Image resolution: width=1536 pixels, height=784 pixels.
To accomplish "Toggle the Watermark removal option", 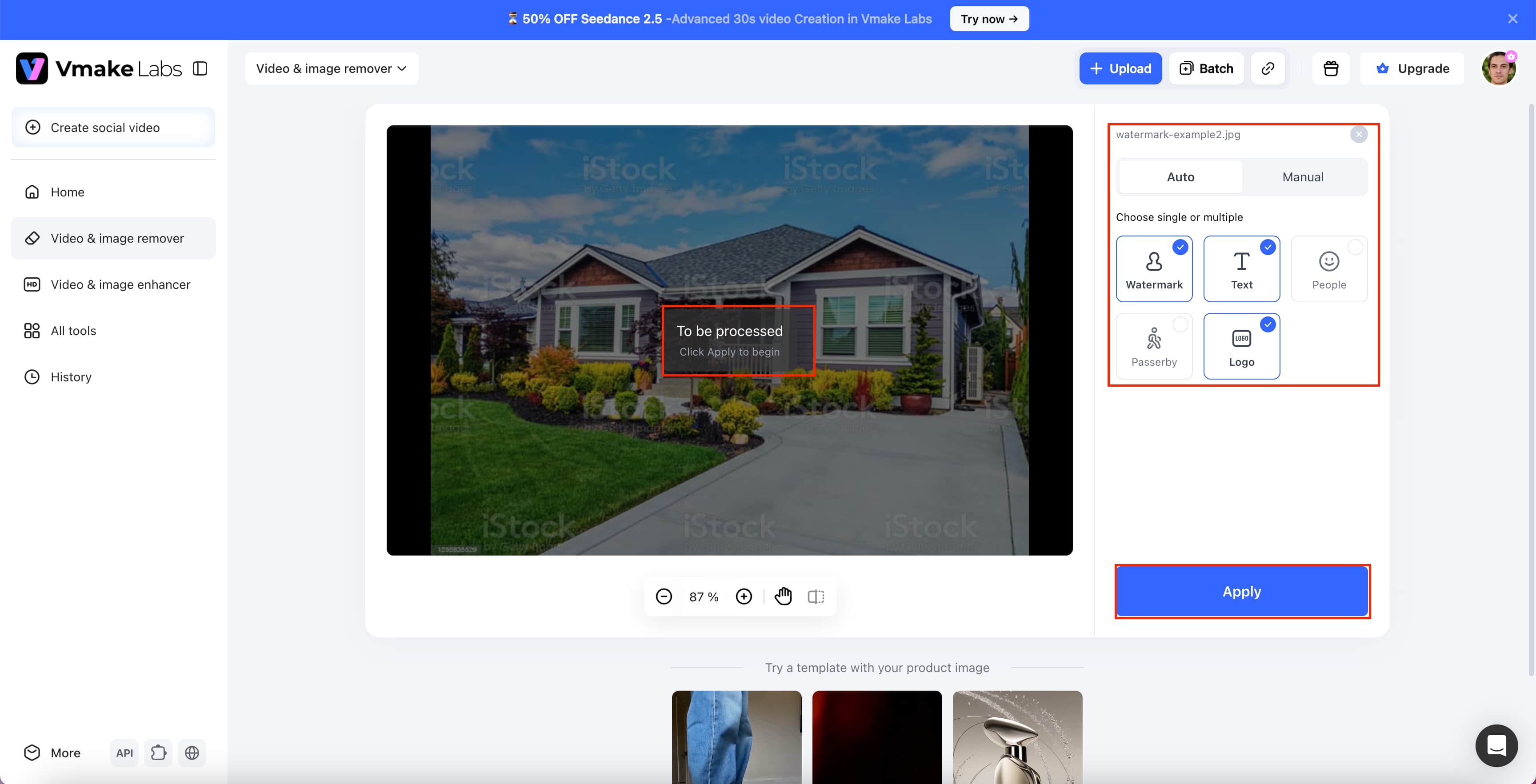I will (1154, 269).
